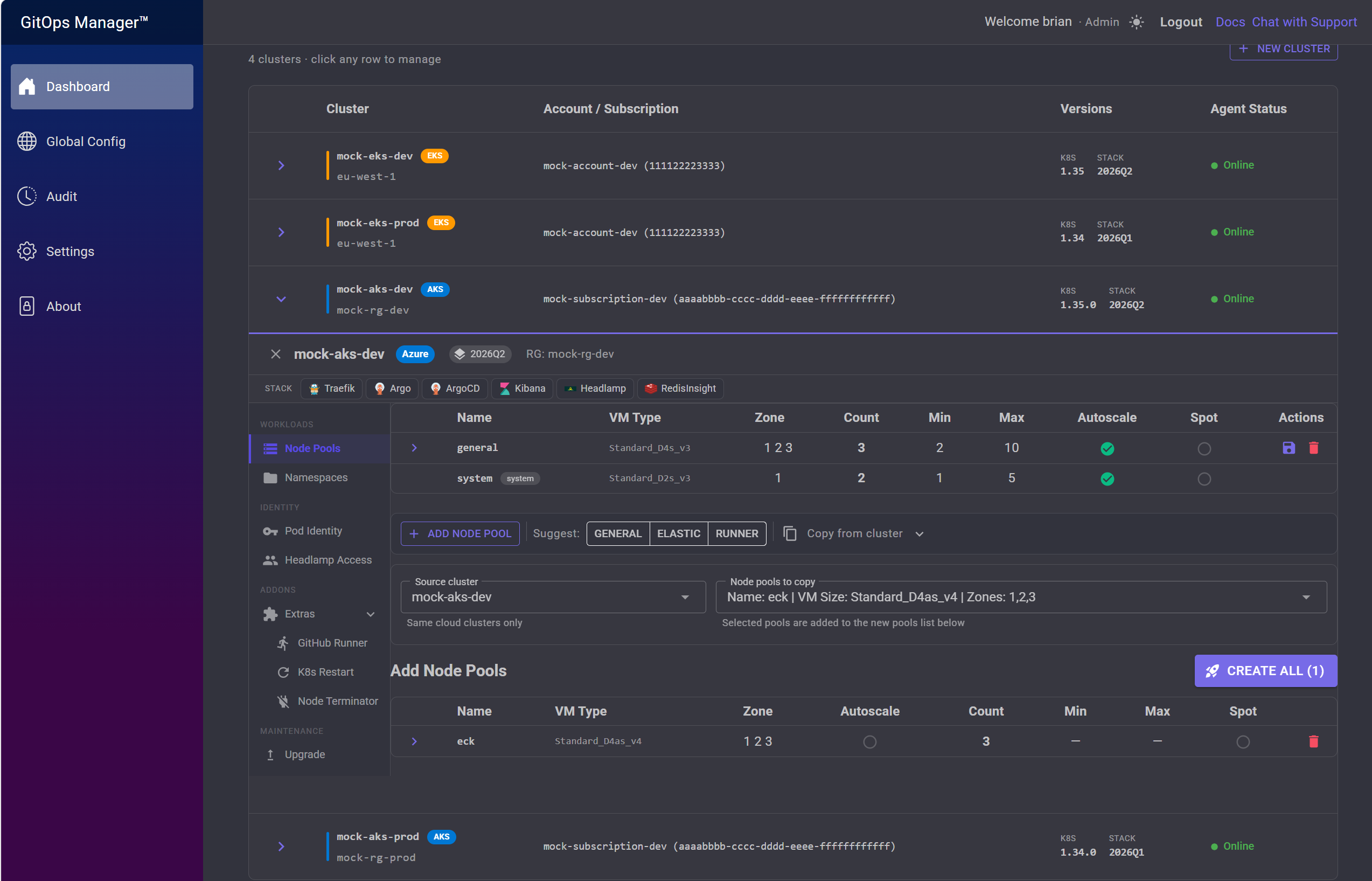Screen dimensions: 1372x881
Task: Click the 2026Q2 stack version chip
Action: pyautogui.click(x=480, y=354)
